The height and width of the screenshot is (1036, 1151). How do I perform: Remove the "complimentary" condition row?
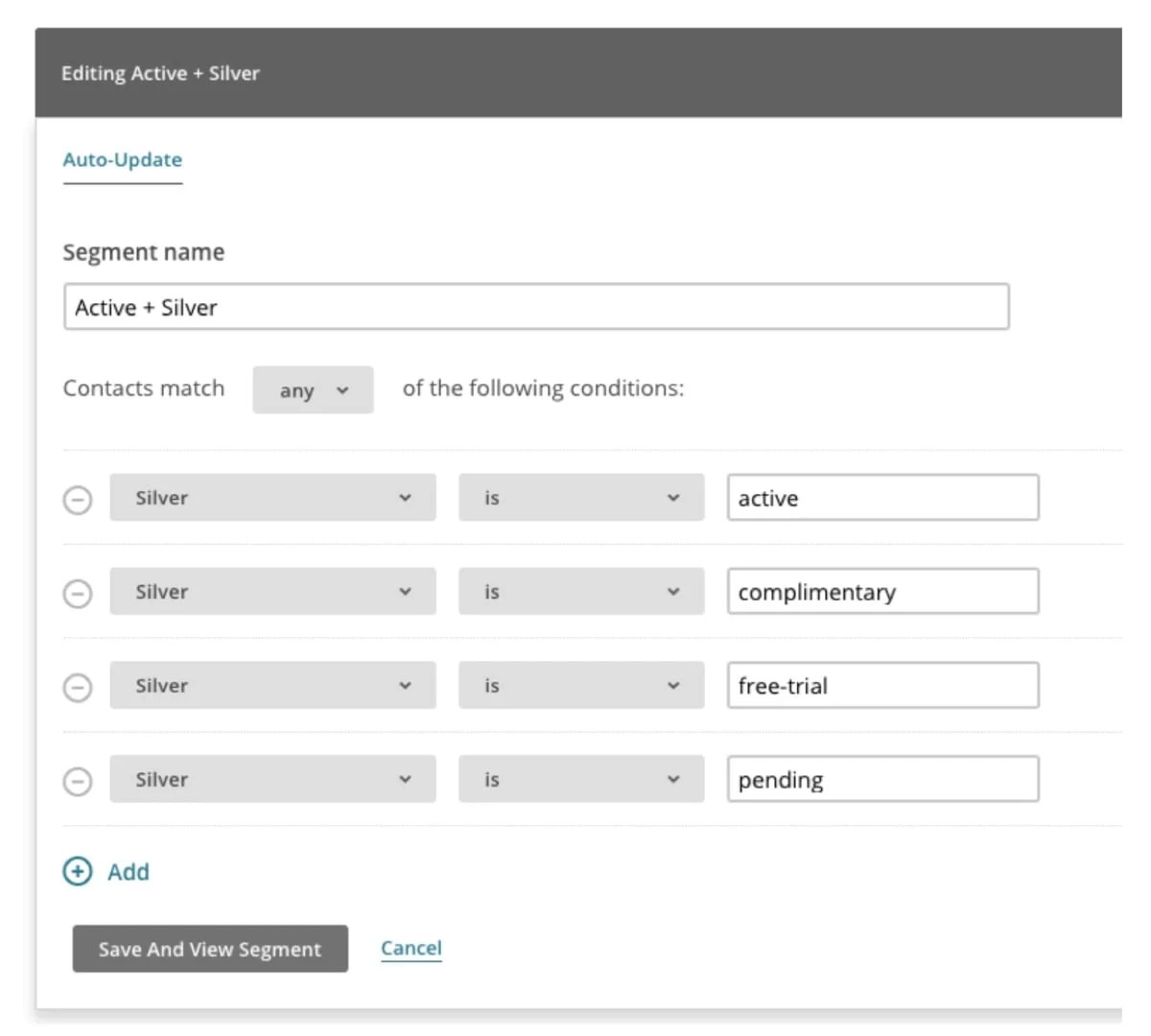coord(78,592)
